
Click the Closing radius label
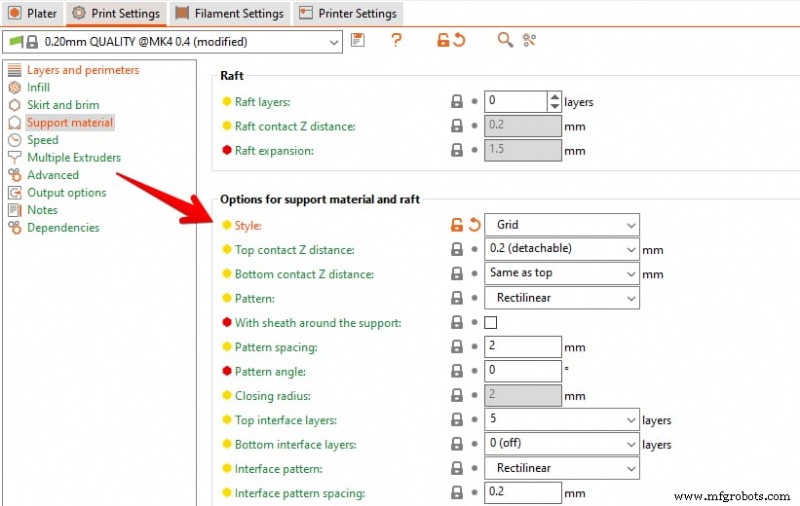click(x=272, y=396)
